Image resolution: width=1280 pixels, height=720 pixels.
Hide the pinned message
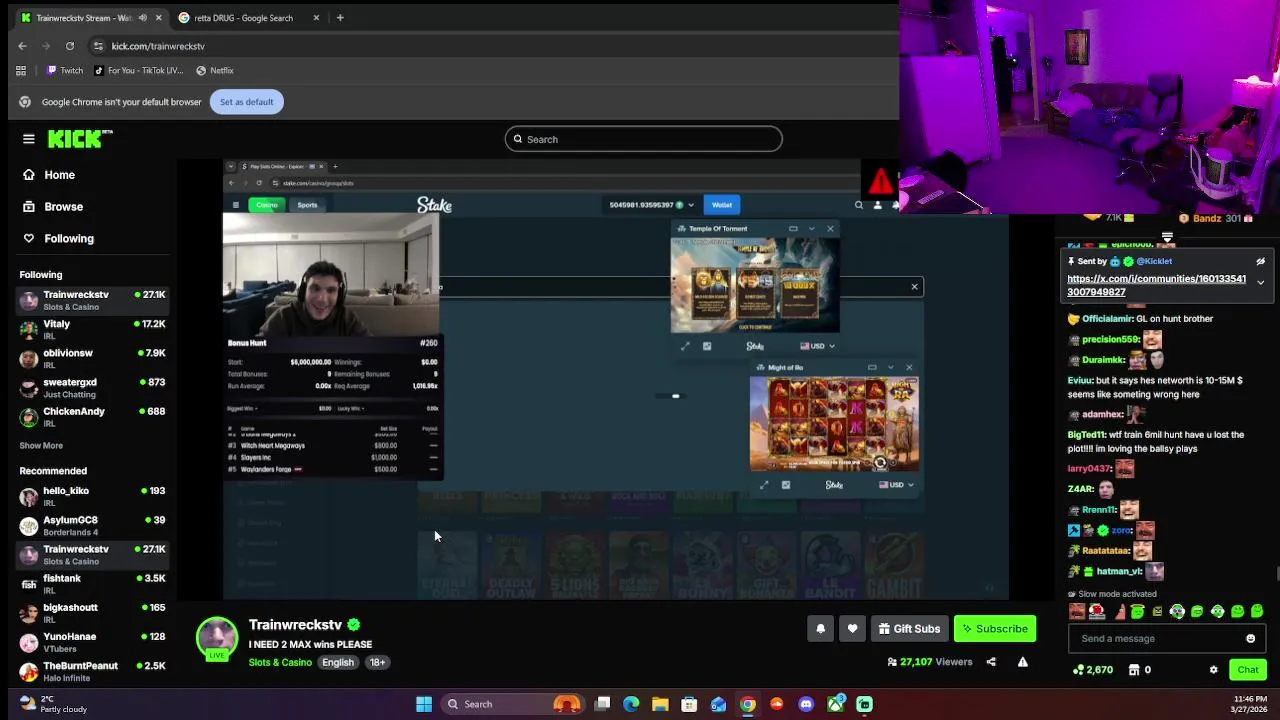click(1260, 262)
